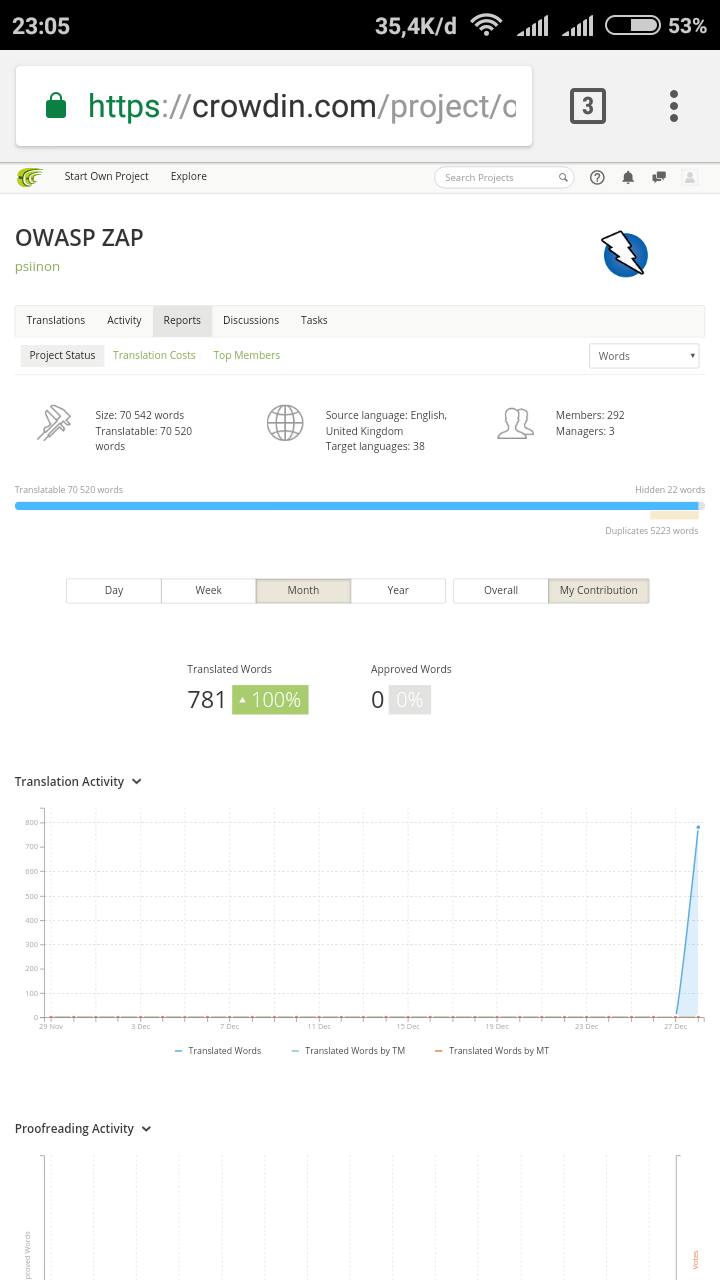Click the 781 translated words value
720x1280 pixels.
point(207,700)
